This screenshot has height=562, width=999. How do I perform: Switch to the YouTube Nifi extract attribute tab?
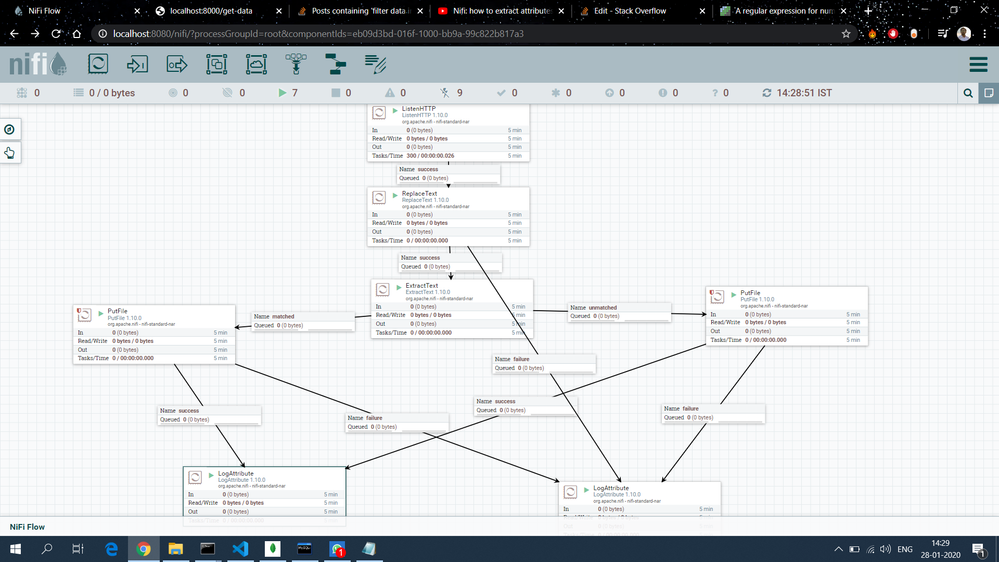pos(500,11)
